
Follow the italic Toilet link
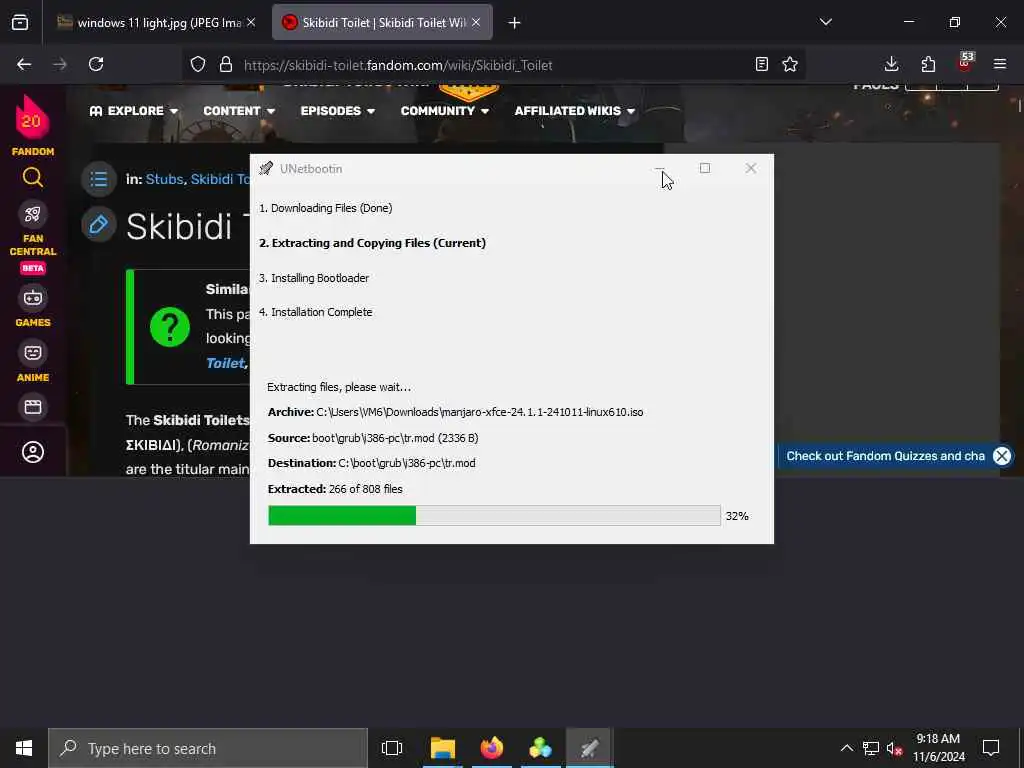225,363
